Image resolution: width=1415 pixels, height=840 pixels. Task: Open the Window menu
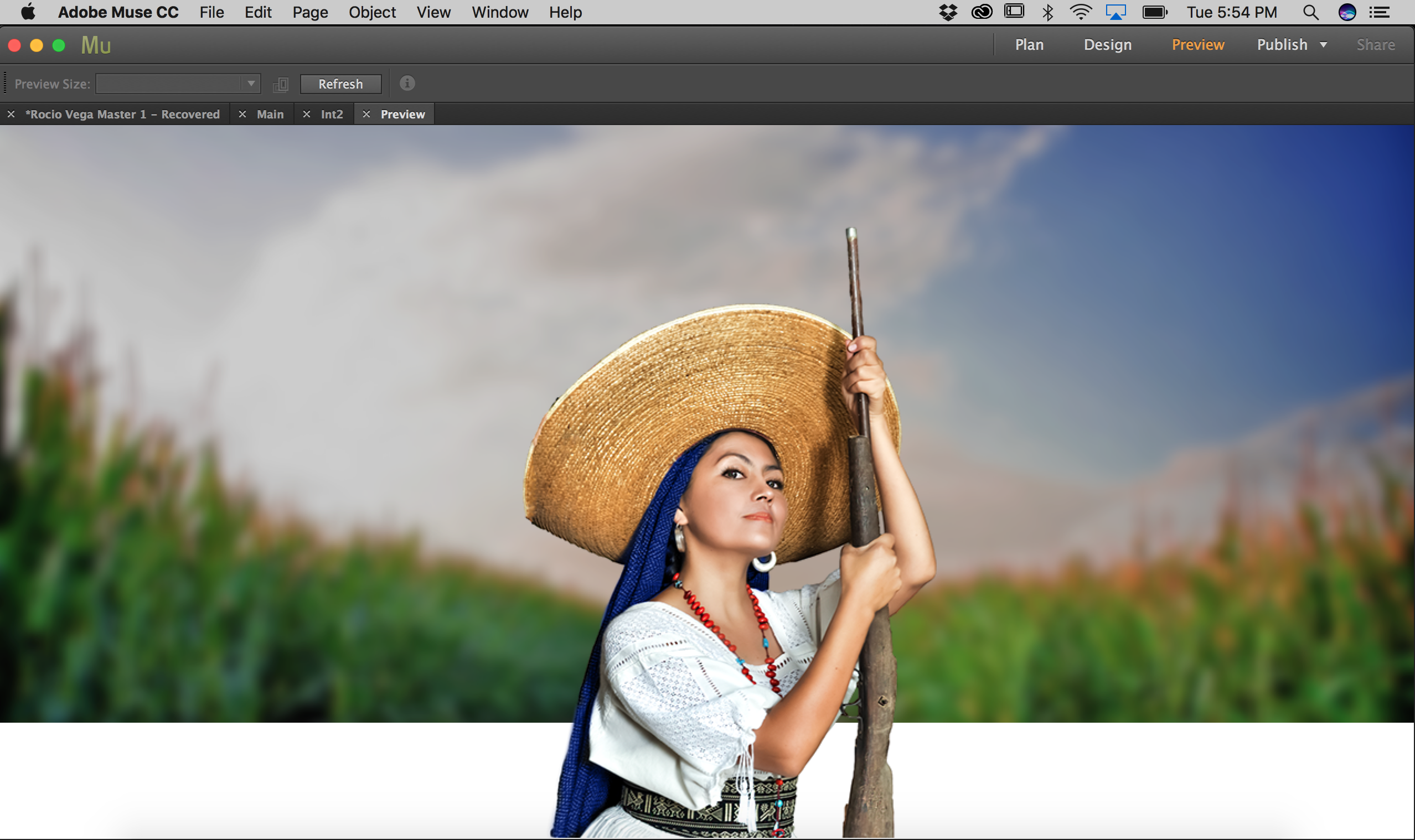click(499, 12)
